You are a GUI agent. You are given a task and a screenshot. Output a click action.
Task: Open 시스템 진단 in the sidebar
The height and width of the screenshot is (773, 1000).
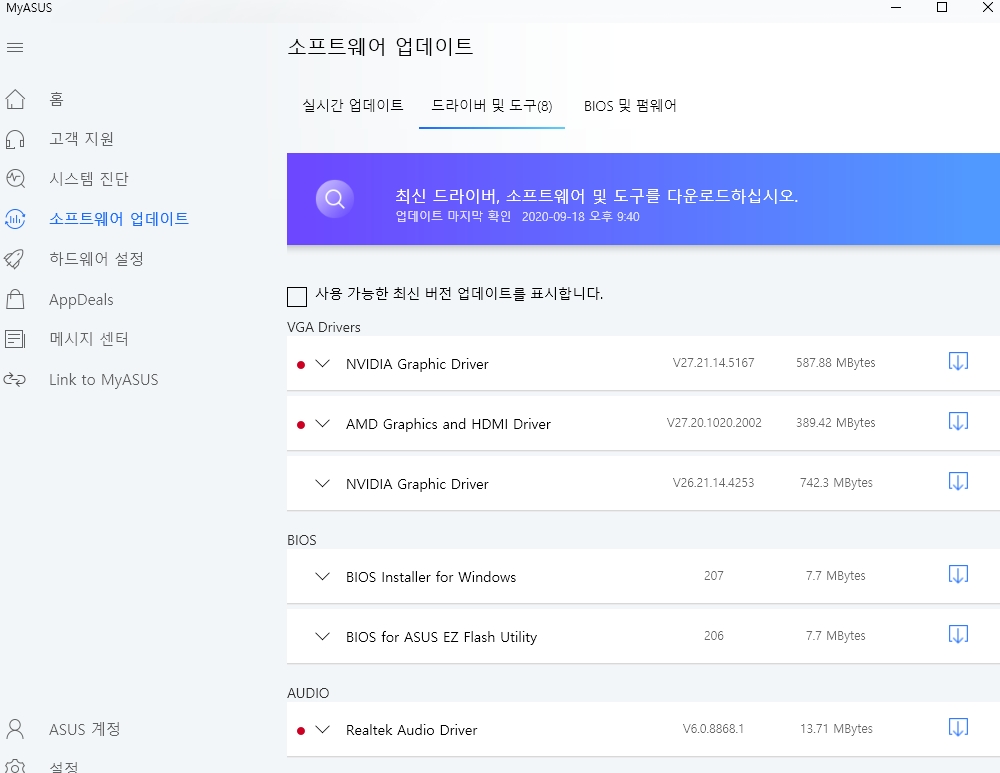89,179
